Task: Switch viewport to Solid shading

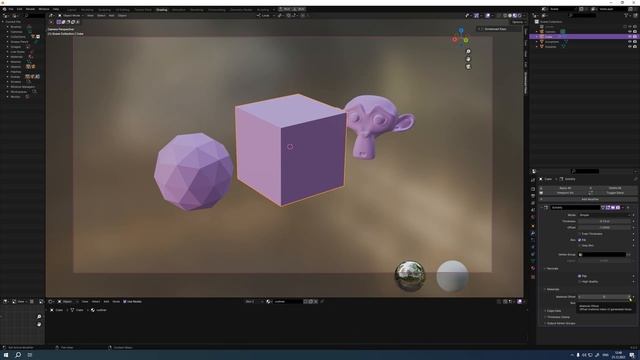Action: click(510, 16)
